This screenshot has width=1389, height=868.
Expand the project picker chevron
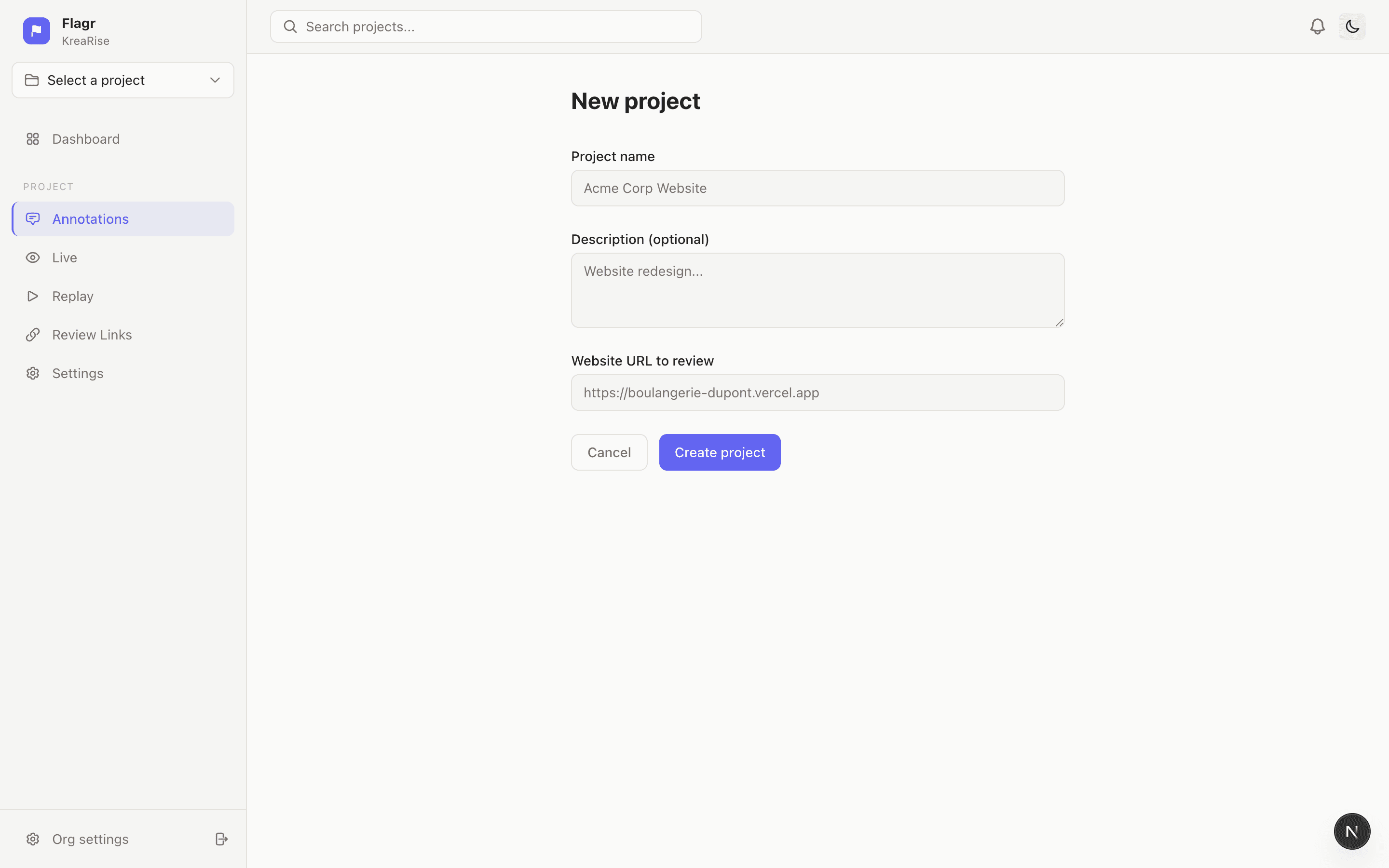pyautogui.click(x=215, y=80)
